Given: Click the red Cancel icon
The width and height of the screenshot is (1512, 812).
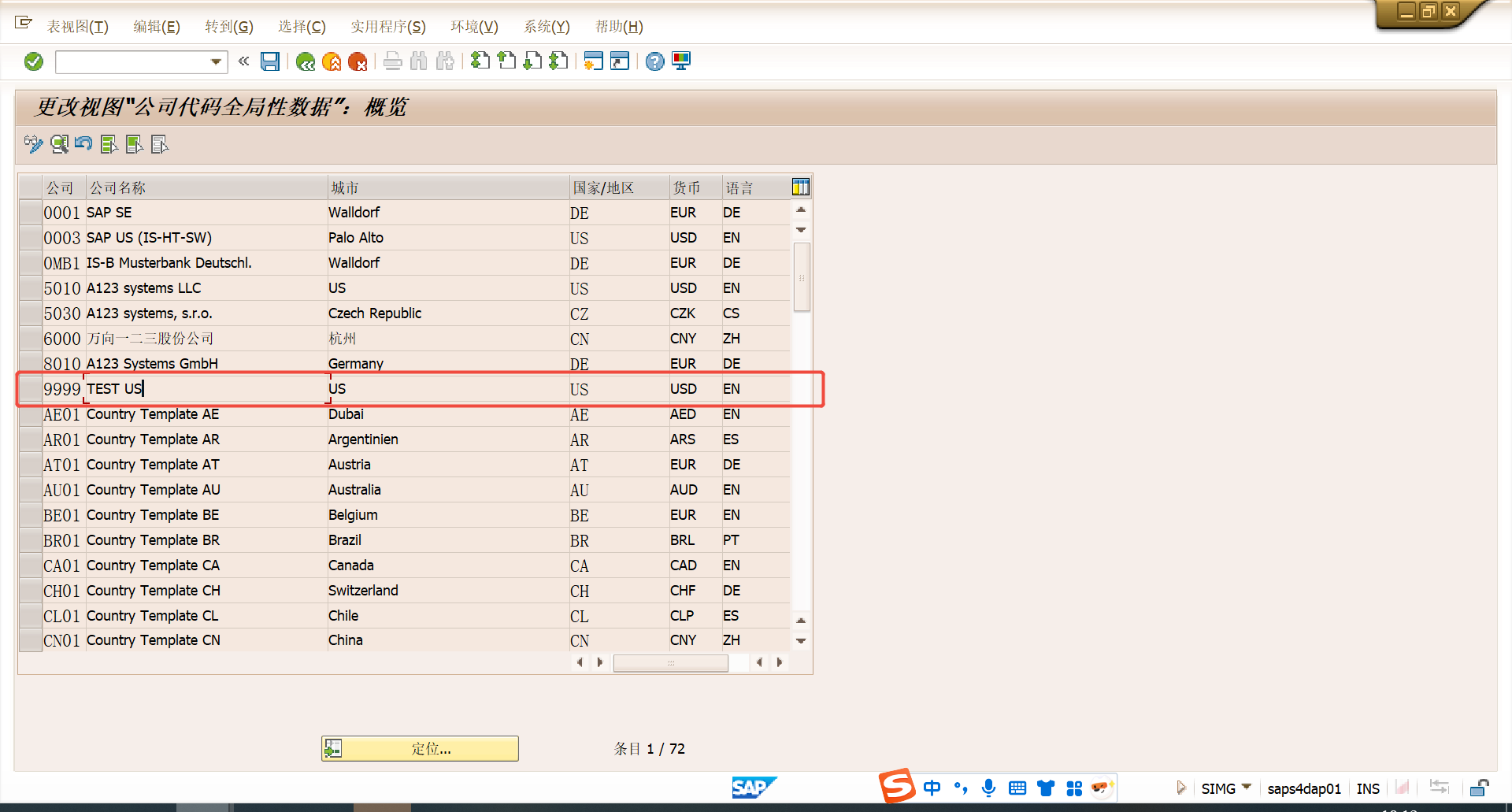Looking at the screenshot, I should point(358,61).
